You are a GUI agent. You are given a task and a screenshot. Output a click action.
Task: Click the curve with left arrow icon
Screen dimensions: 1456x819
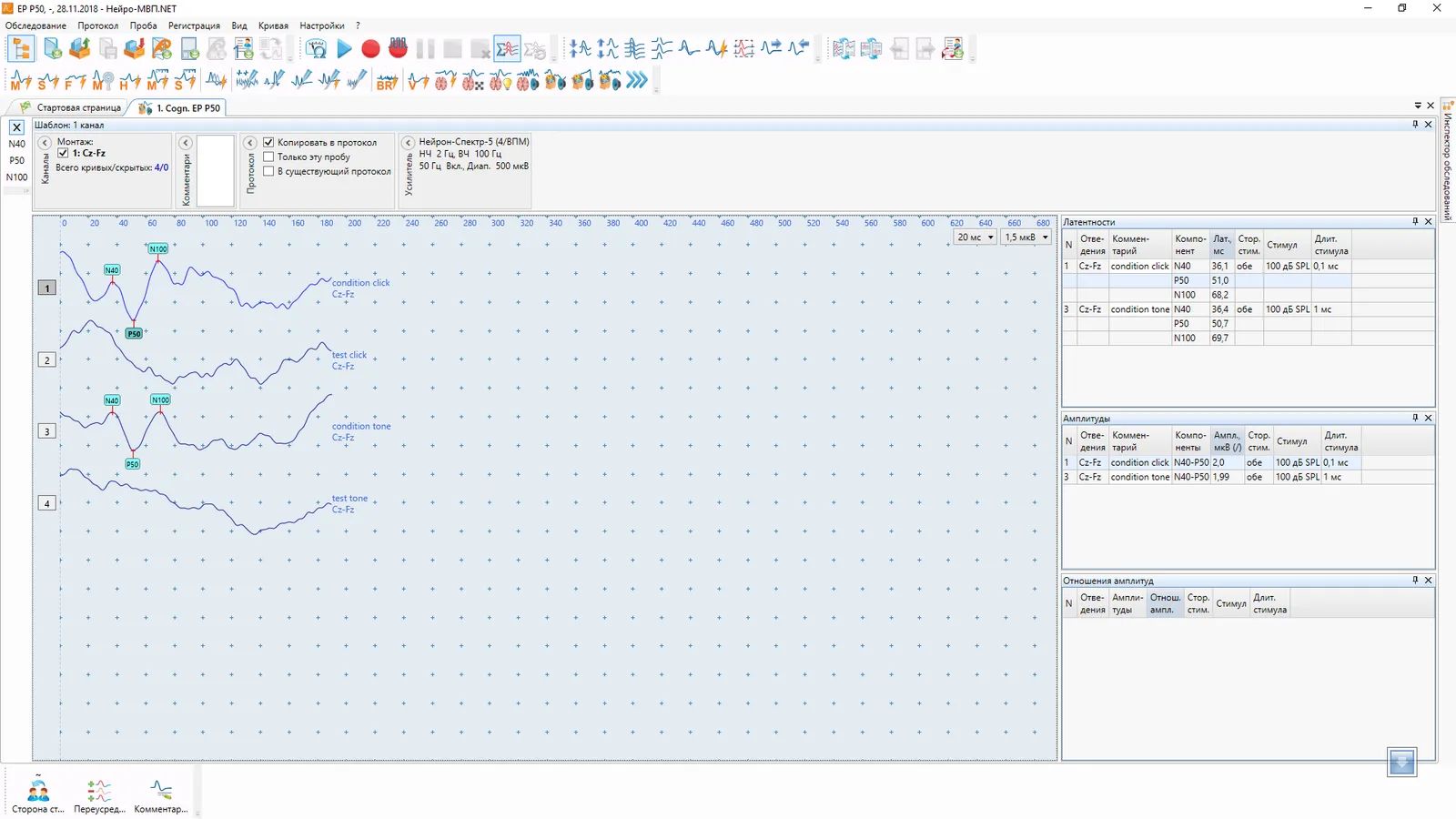(798, 48)
